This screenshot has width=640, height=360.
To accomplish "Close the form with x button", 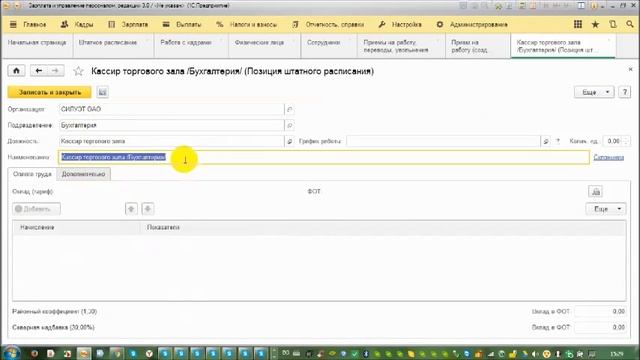I will (630, 70).
